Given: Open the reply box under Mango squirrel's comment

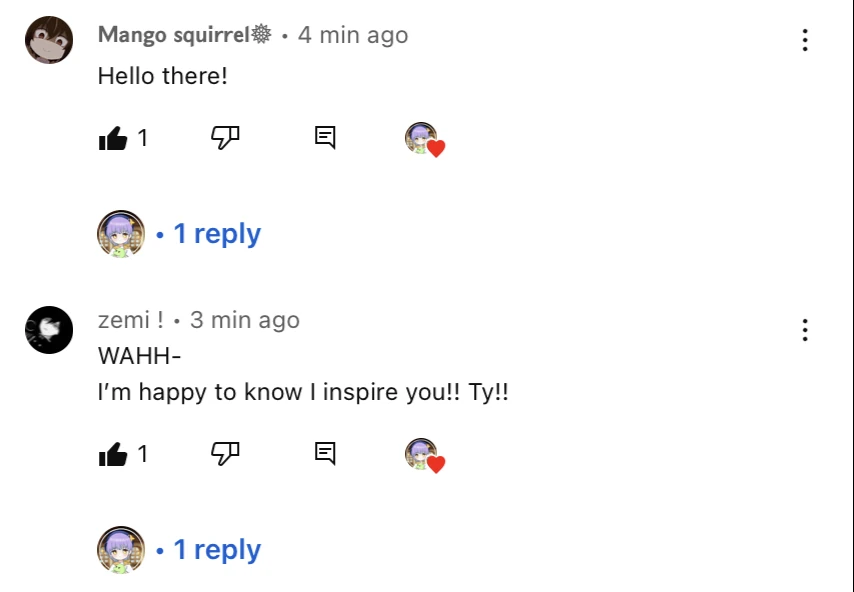Looking at the screenshot, I should 323,139.
